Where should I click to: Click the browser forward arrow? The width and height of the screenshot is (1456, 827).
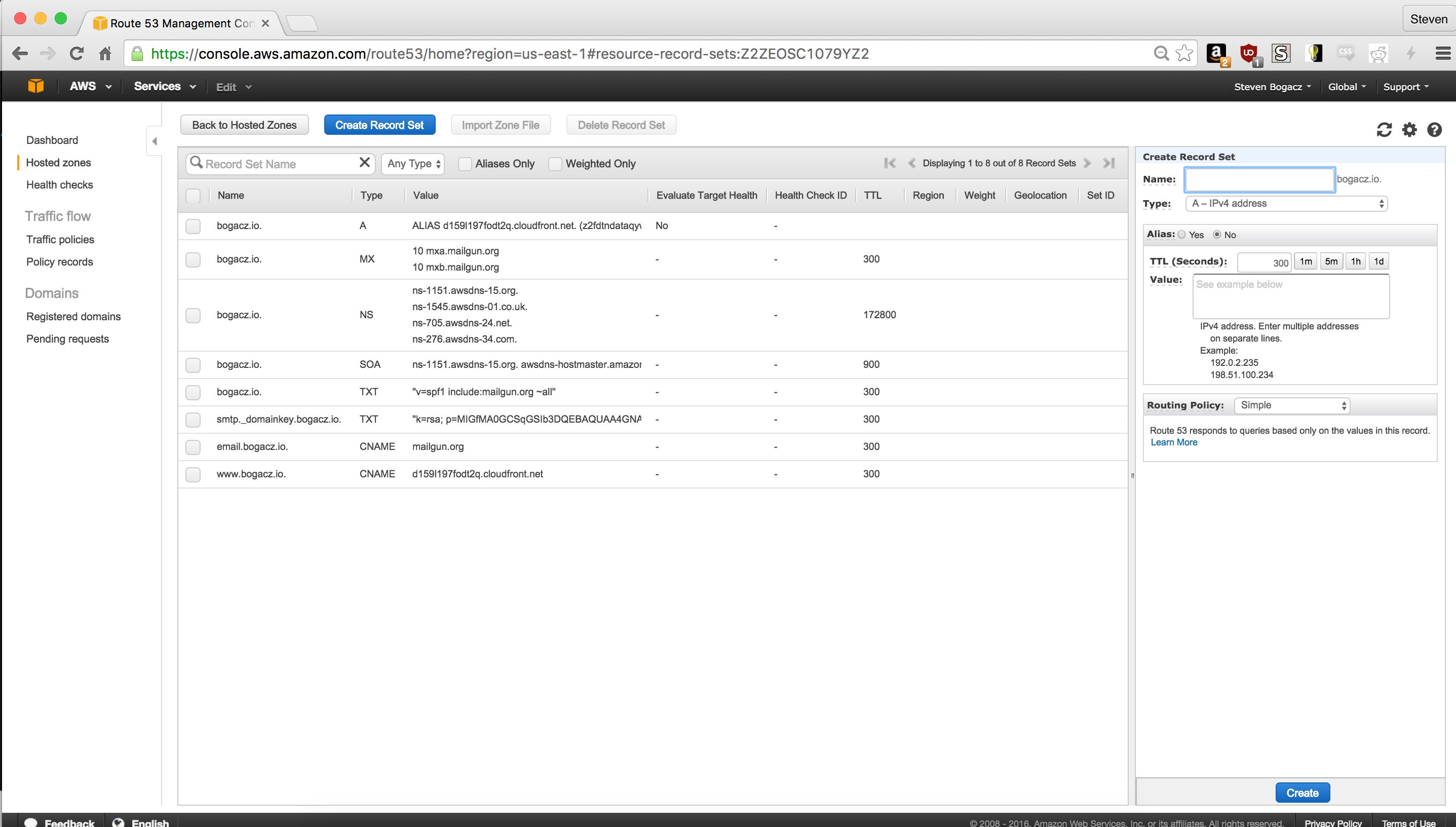click(48, 53)
